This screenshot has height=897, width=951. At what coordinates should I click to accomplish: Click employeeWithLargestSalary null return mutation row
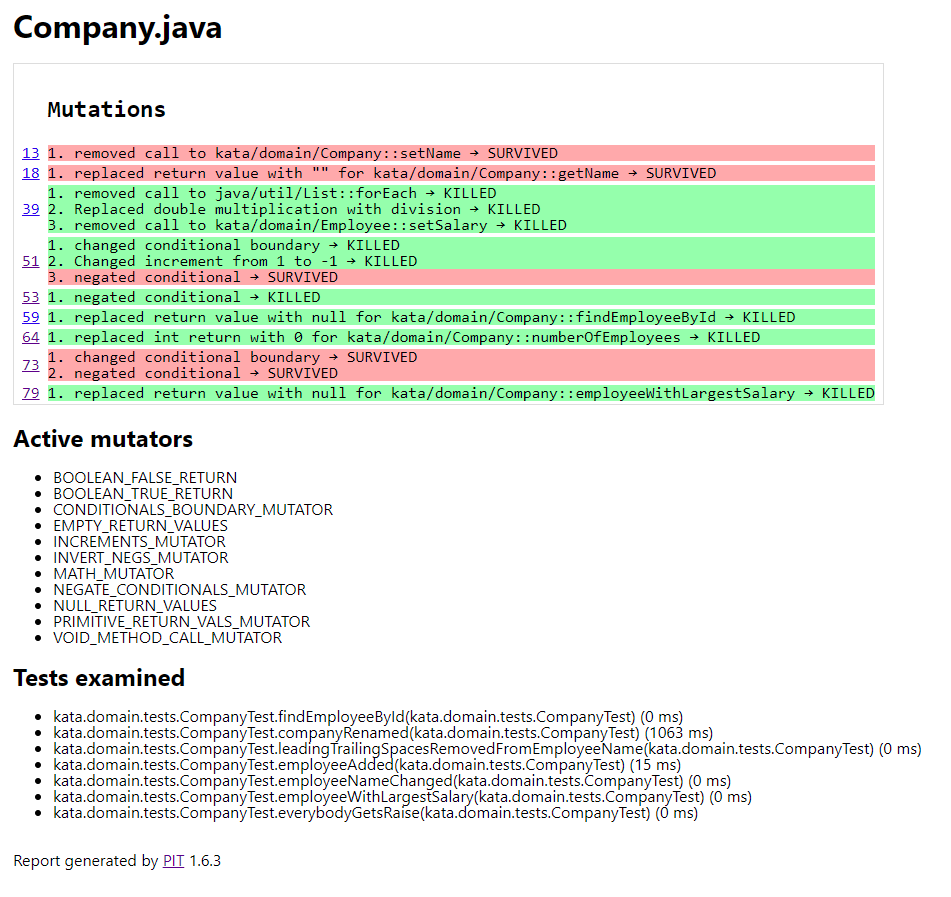click(461, 393)
